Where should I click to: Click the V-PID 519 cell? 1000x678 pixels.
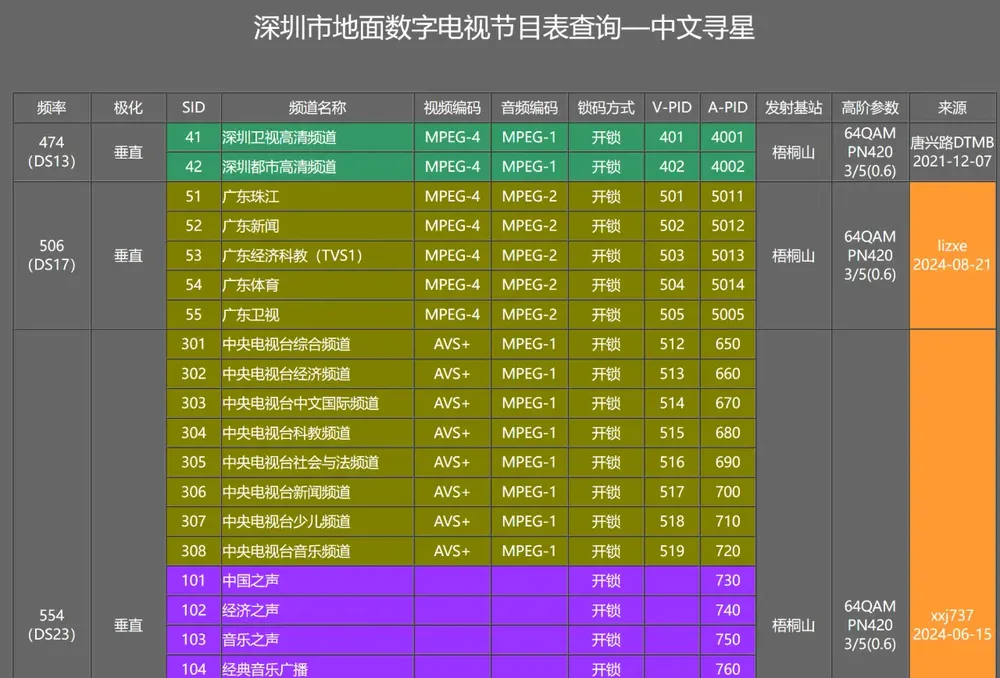(672, 551)
